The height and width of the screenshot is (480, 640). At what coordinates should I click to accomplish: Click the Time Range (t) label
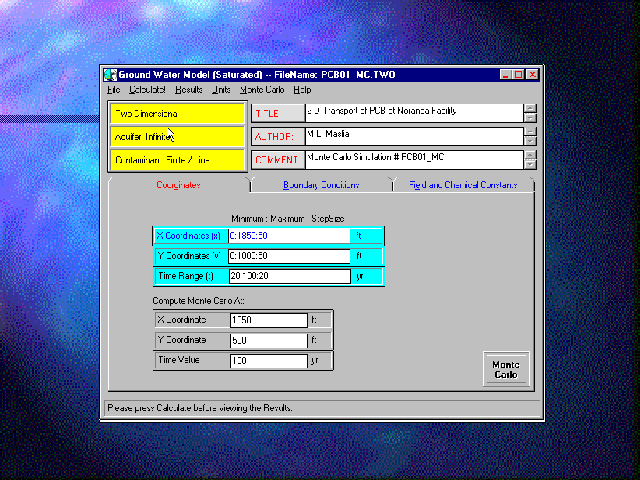tap(190, 276)
